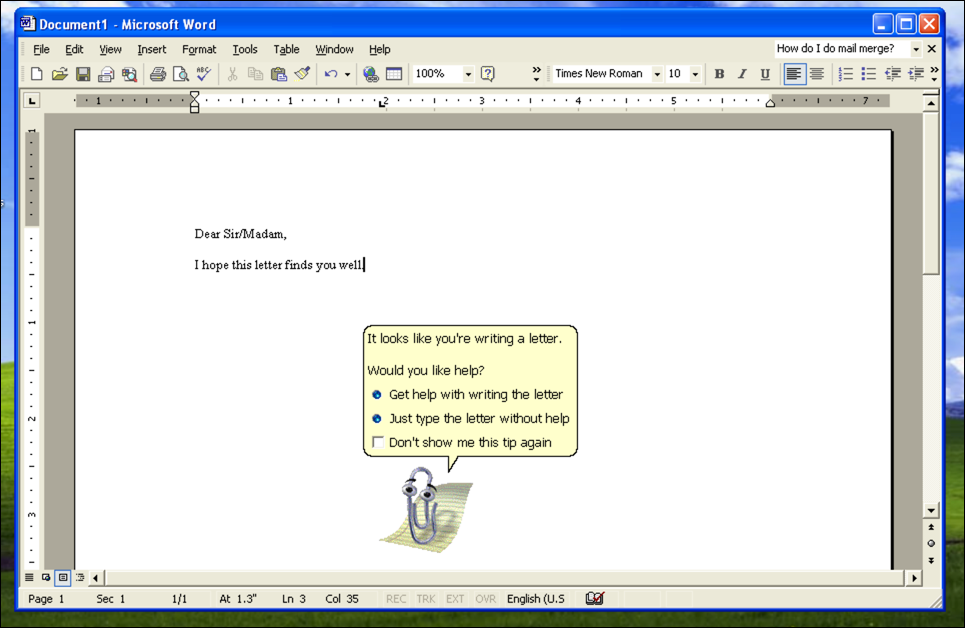Select the Print Preview tool

[x=181, y=73]
